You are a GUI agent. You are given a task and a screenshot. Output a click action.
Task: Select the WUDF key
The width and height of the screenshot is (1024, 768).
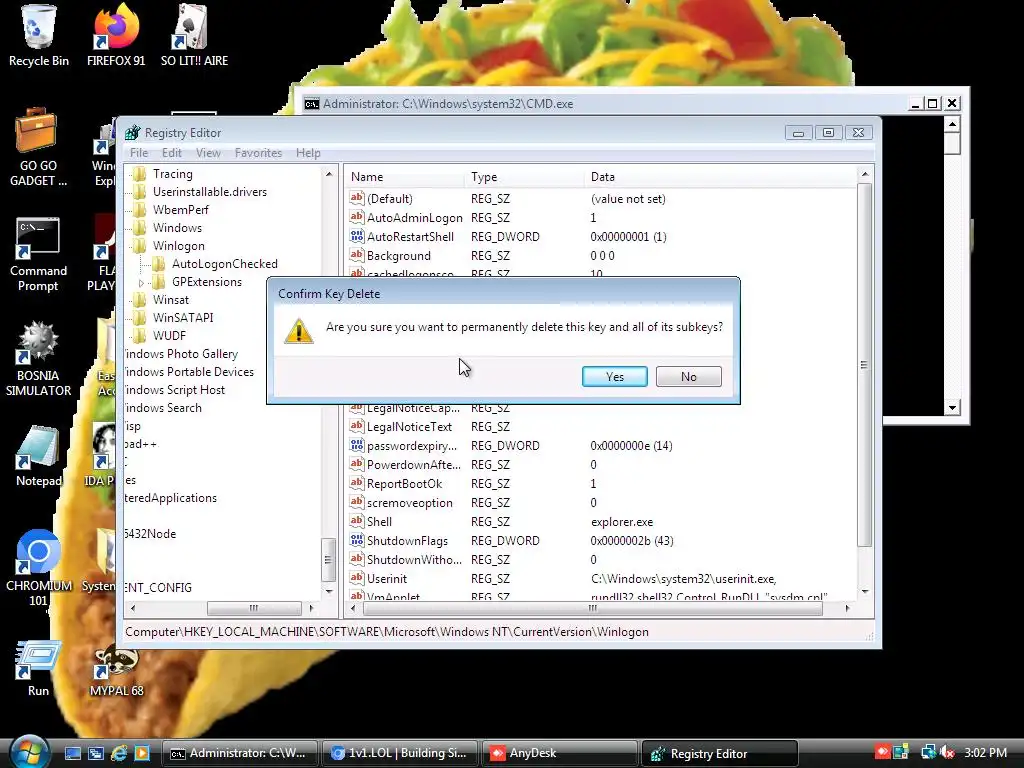coord(169,336)
